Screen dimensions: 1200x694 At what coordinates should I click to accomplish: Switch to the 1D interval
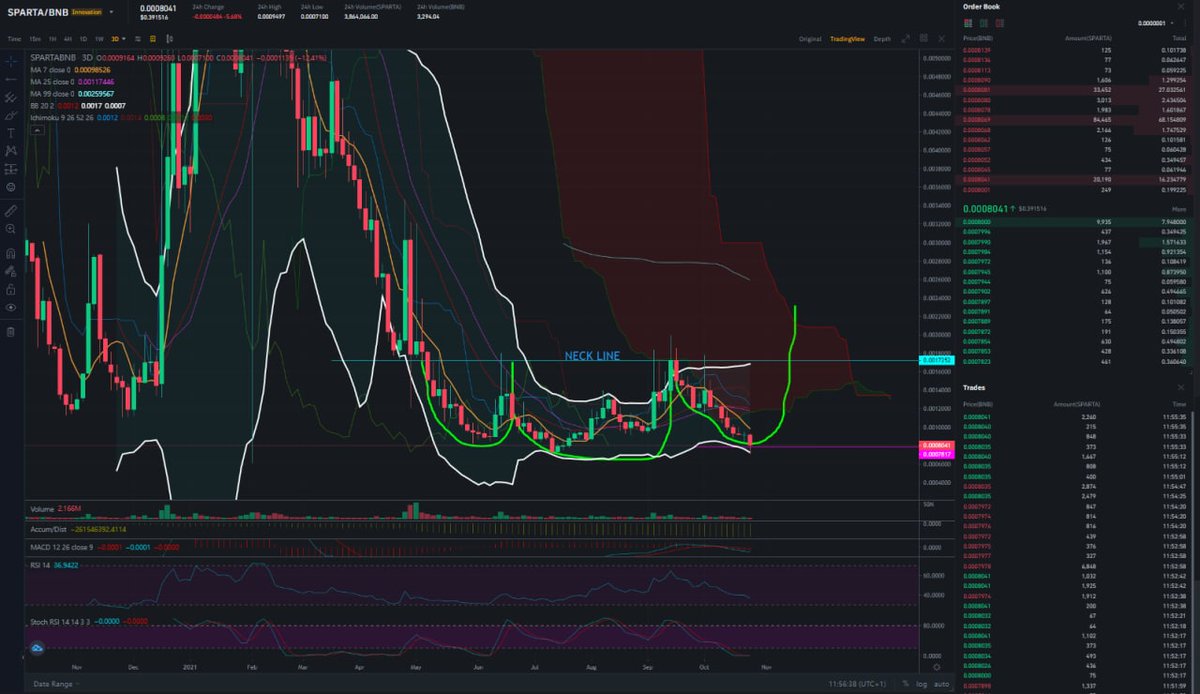click(x=83, y=39)
